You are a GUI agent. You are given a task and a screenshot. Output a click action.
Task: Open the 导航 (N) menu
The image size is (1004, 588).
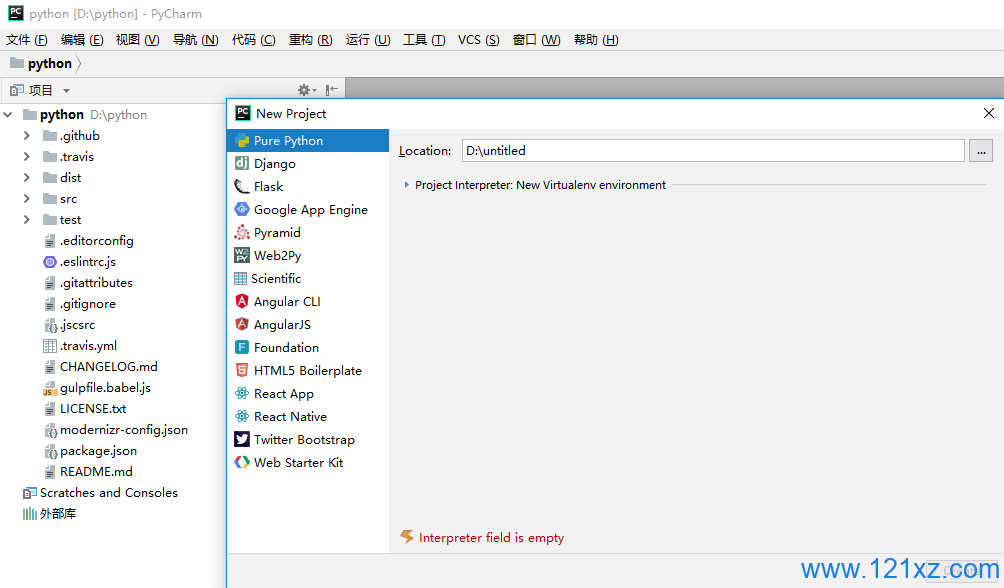[195, 40]
